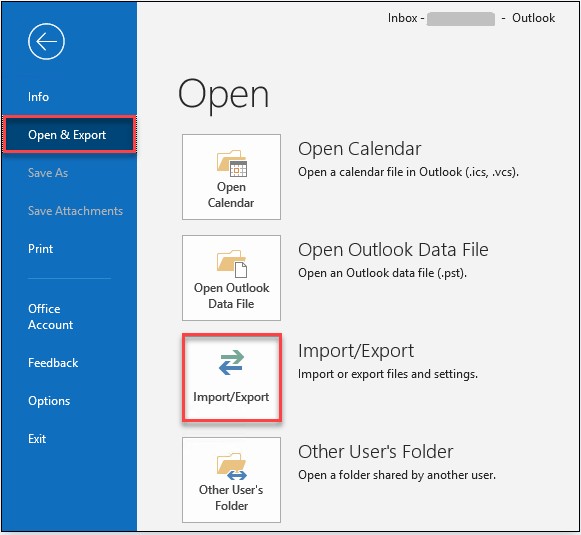Open Office Account settings
Image resolution: width=581 pixels, height=535 pixels.
[x=50, y=317]
